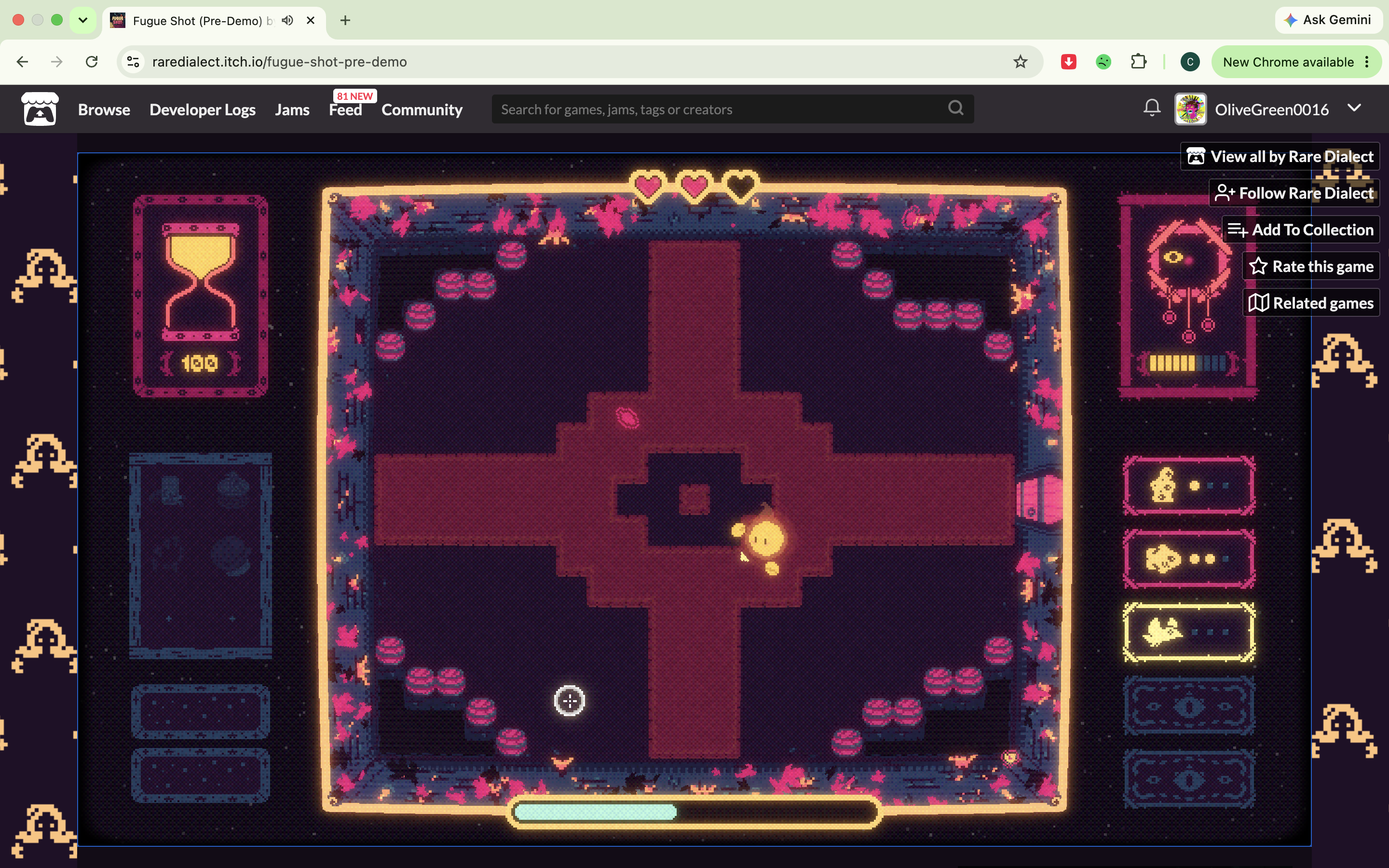Click the upper empty slot on left
Viewport: 1389px width, 868px height.
click(x=200, y=711)
